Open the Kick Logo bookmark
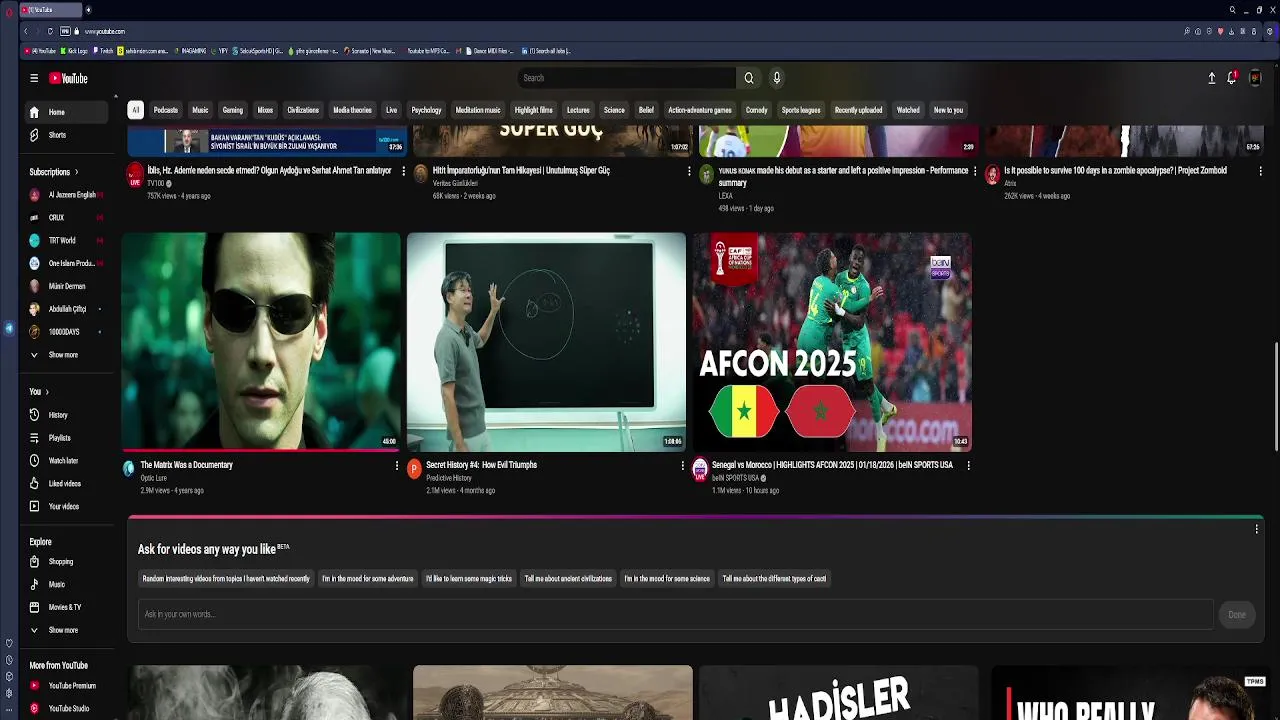The image size is (1280, 720). point(75,51)
